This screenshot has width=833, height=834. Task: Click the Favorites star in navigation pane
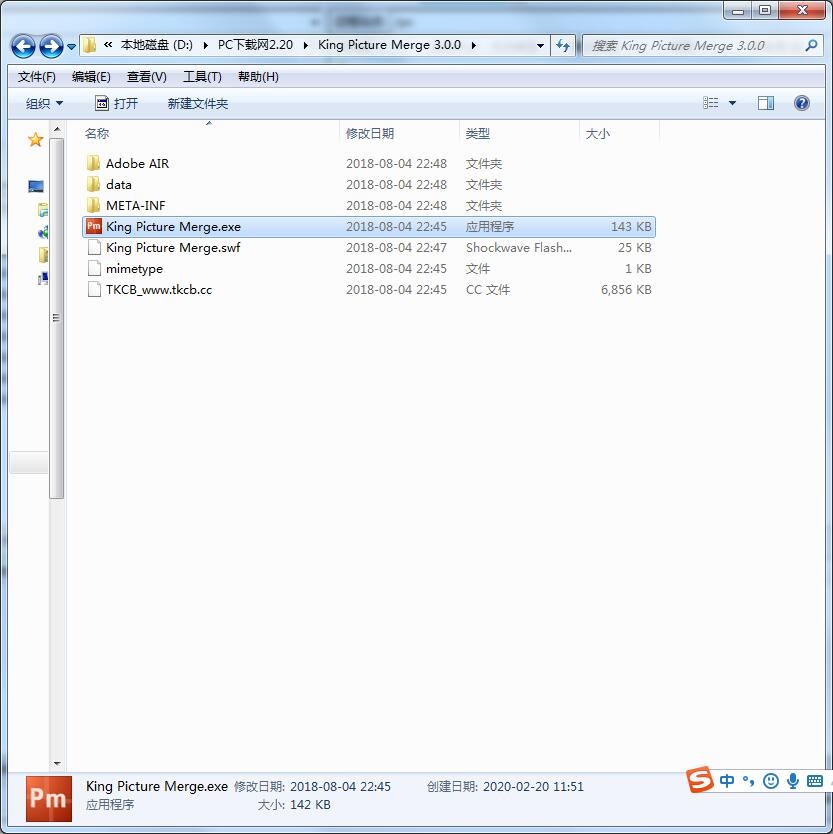[36, 139]
